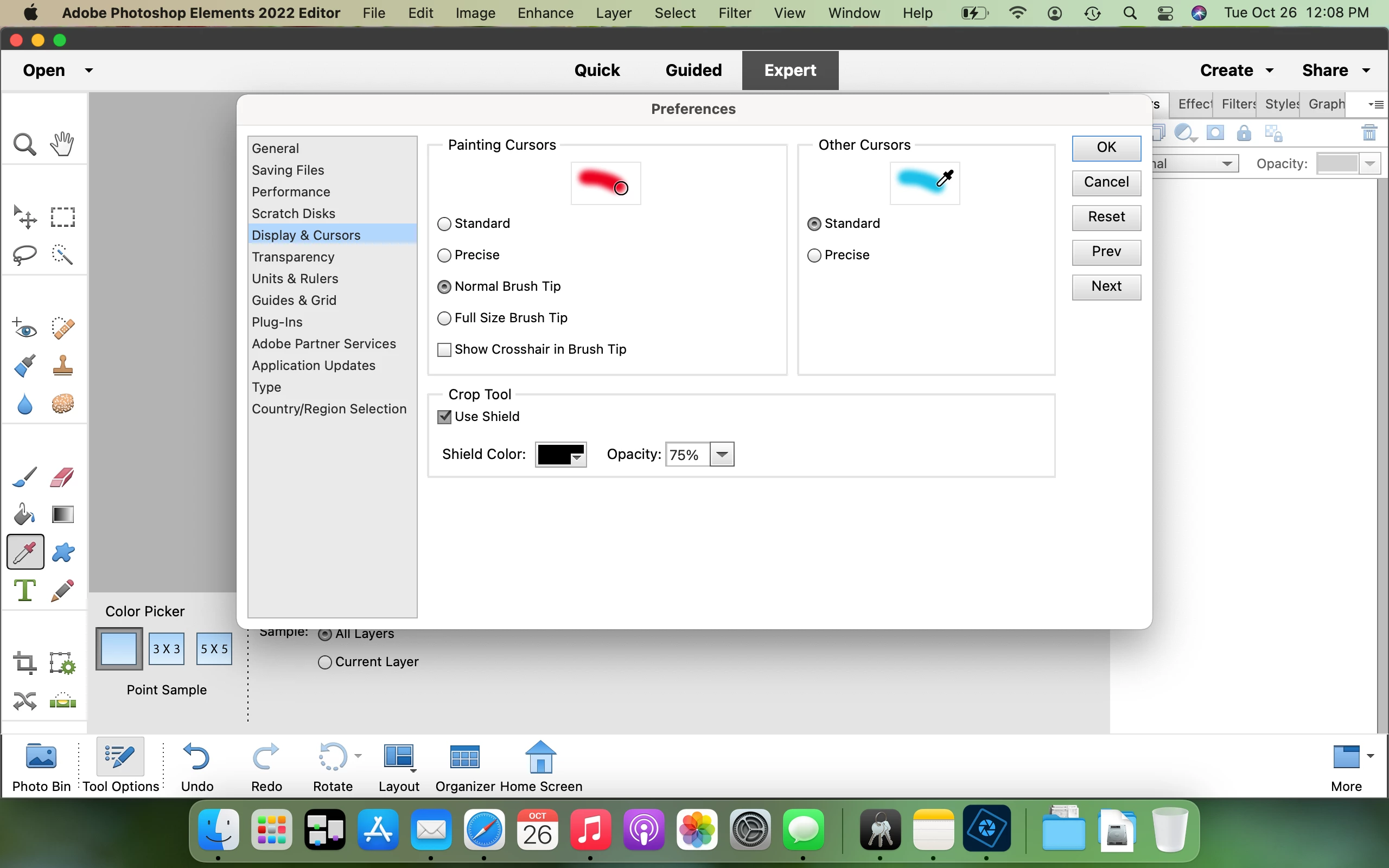Open the Enhance menu
Image resolution: width=1389 pixels, height=868 pixels.
pos(545,12)
